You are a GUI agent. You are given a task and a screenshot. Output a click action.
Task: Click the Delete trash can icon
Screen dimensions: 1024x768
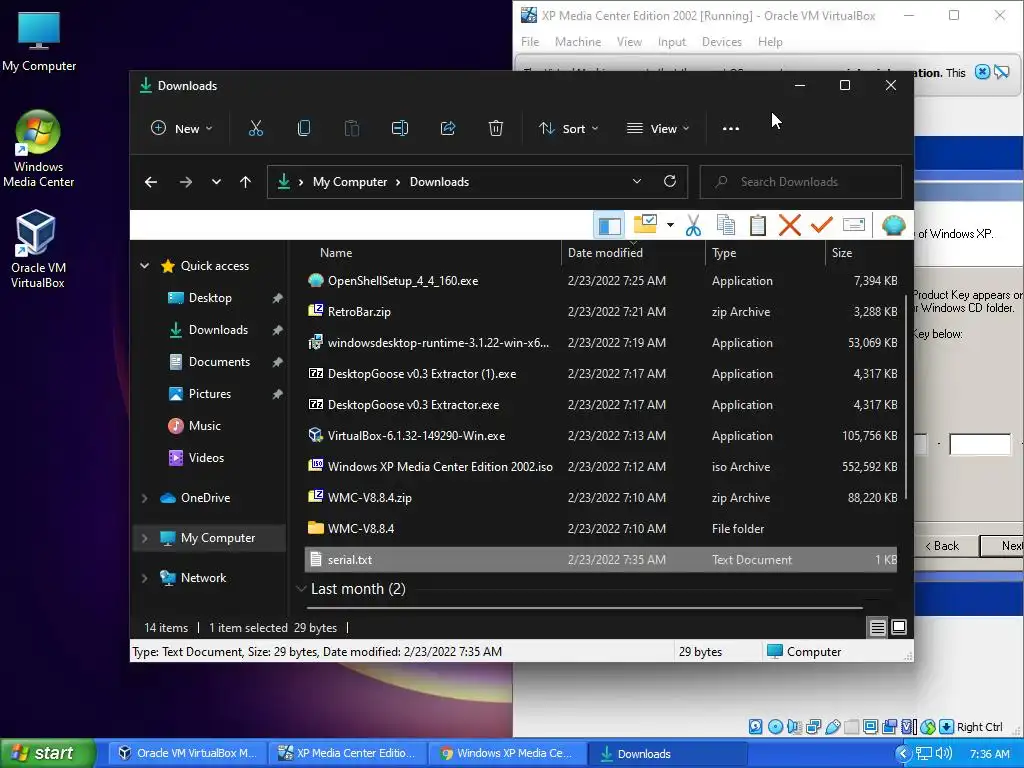pyautogui.click(x=496, y=128)
